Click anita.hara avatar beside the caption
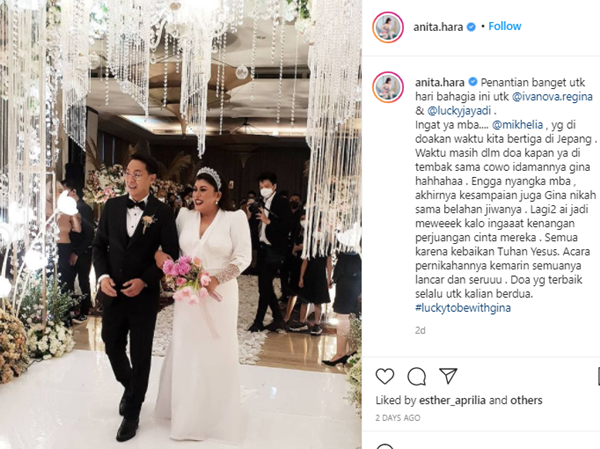 pos(388,87)
